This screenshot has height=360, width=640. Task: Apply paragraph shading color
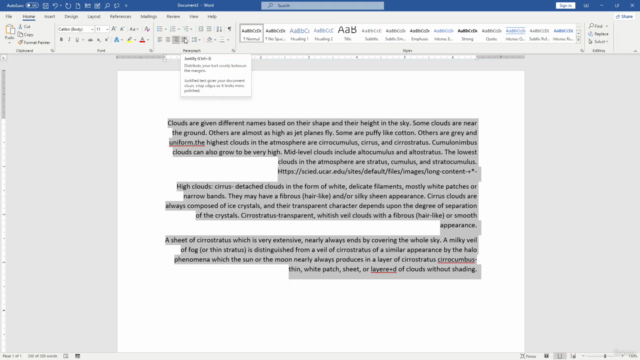click(209, 40)
